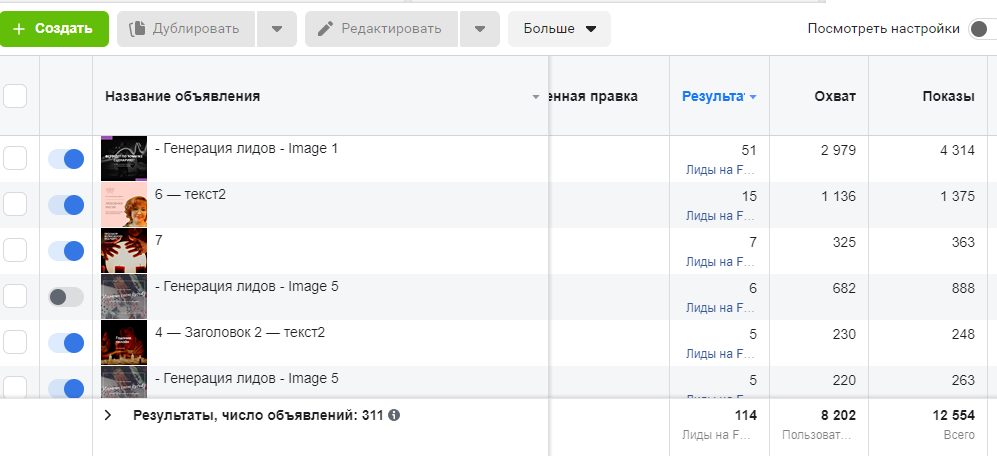Click the Редактировать button
The width and height of the screenshot is (997, 456).
pyautogui.click(x=382, y=29)
